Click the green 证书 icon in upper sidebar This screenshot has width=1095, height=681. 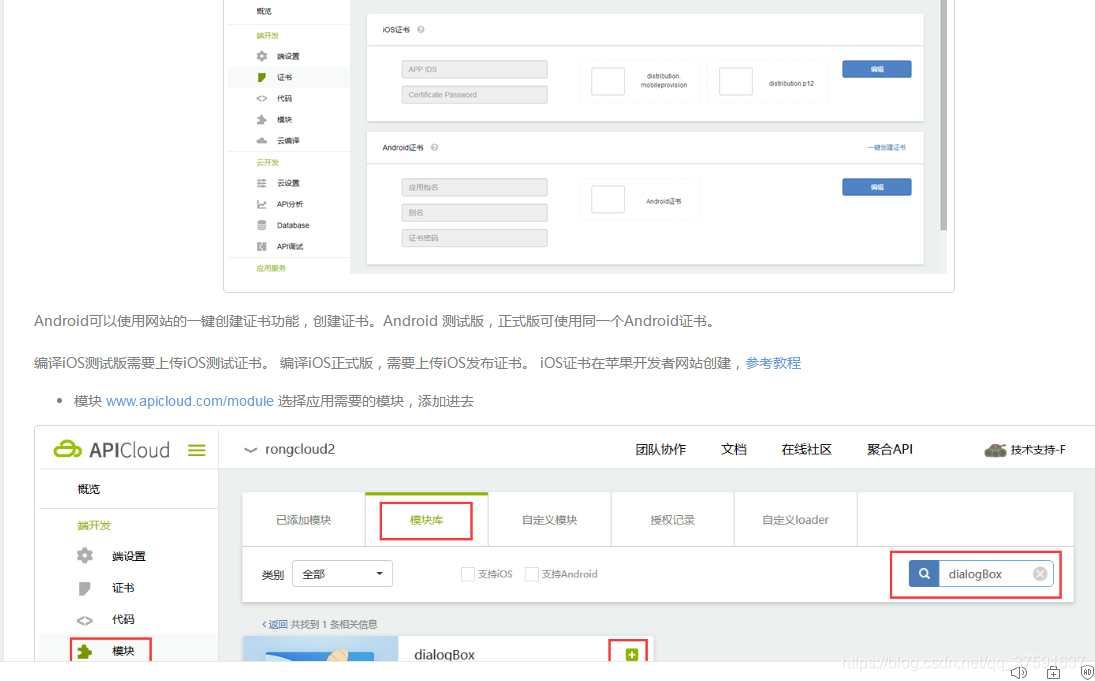coord(262,78)
